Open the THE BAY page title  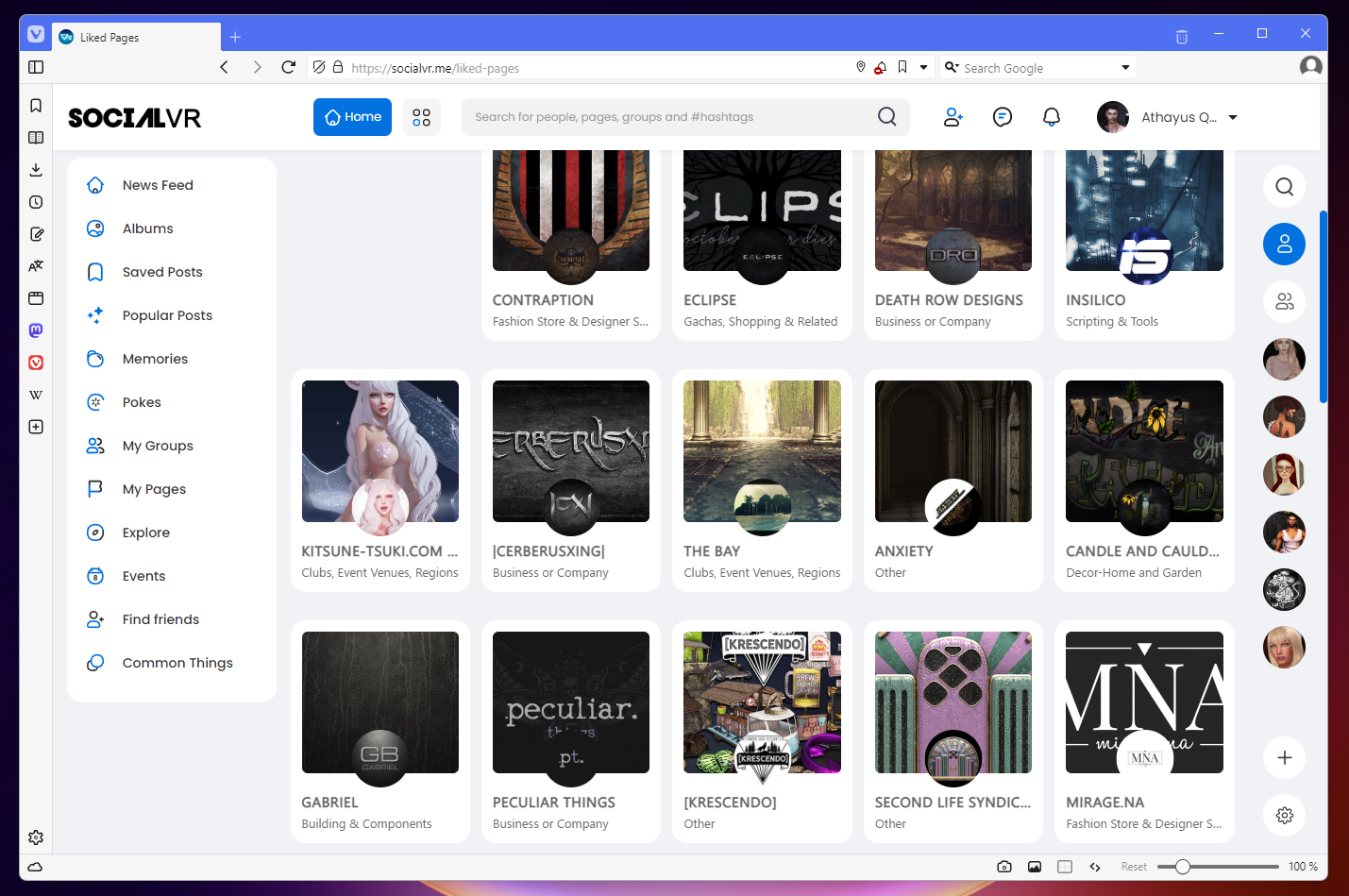(712, 551)
